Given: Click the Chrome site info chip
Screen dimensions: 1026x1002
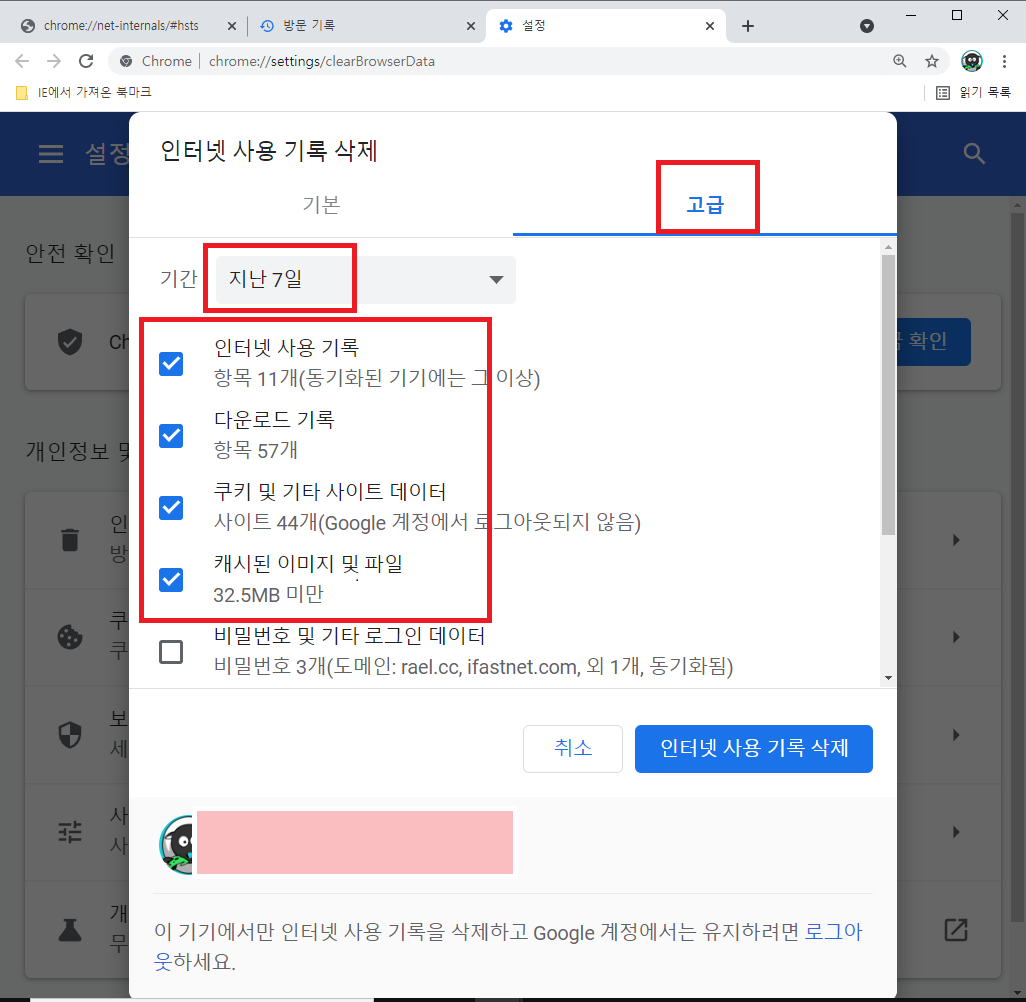Looking at the screenshot, I should coord(156,61).
